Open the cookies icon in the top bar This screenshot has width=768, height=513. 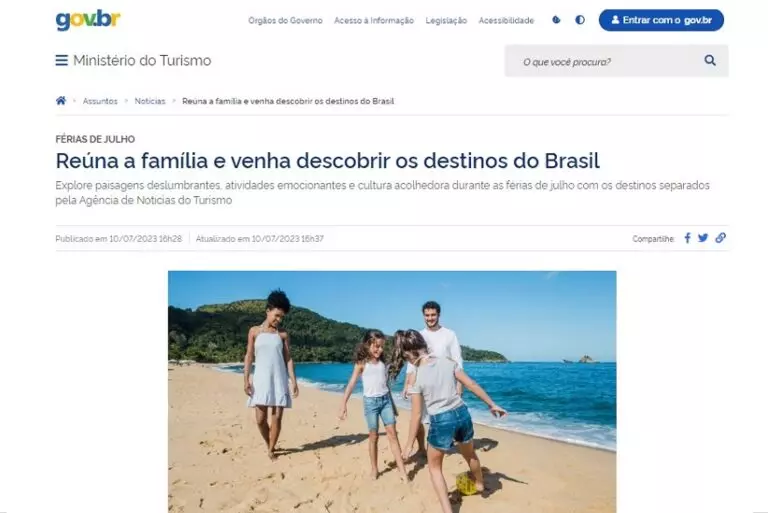pyautogui.click(x=556, y=20)
